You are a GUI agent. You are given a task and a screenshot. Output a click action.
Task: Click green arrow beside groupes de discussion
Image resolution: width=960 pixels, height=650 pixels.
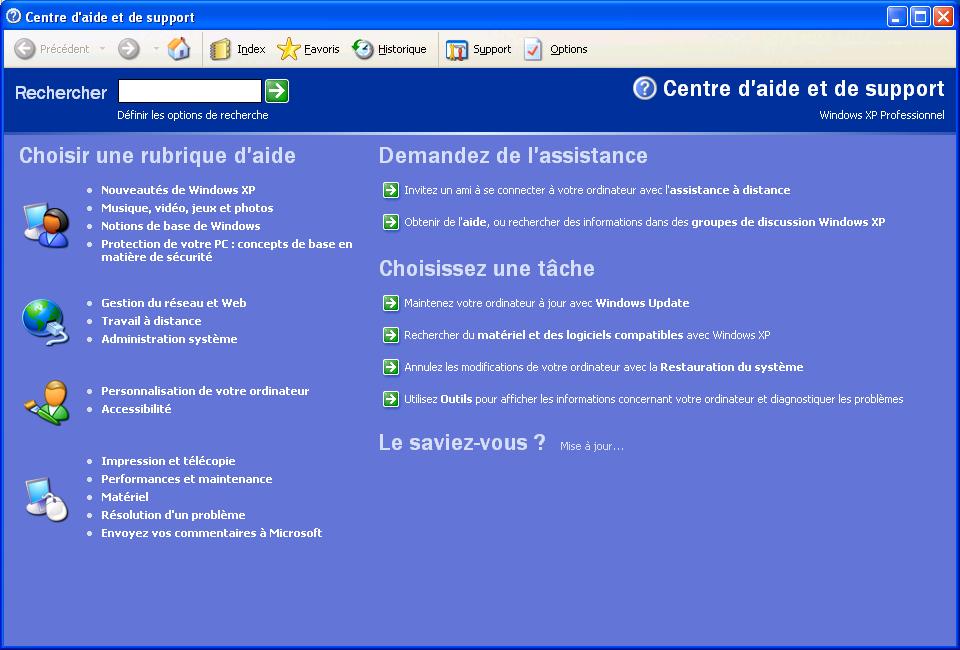(391, 222)
